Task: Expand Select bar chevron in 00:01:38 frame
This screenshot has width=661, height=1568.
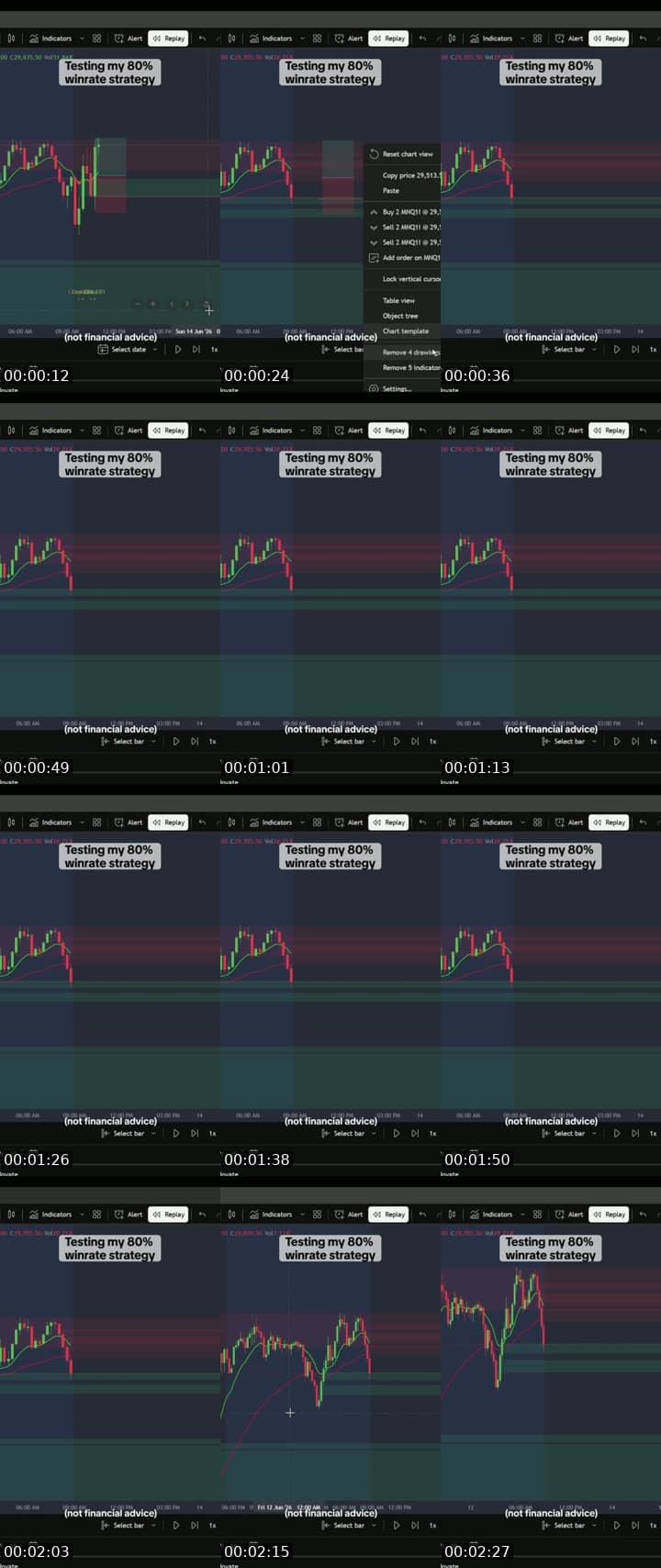Action: coord(373,1134)
